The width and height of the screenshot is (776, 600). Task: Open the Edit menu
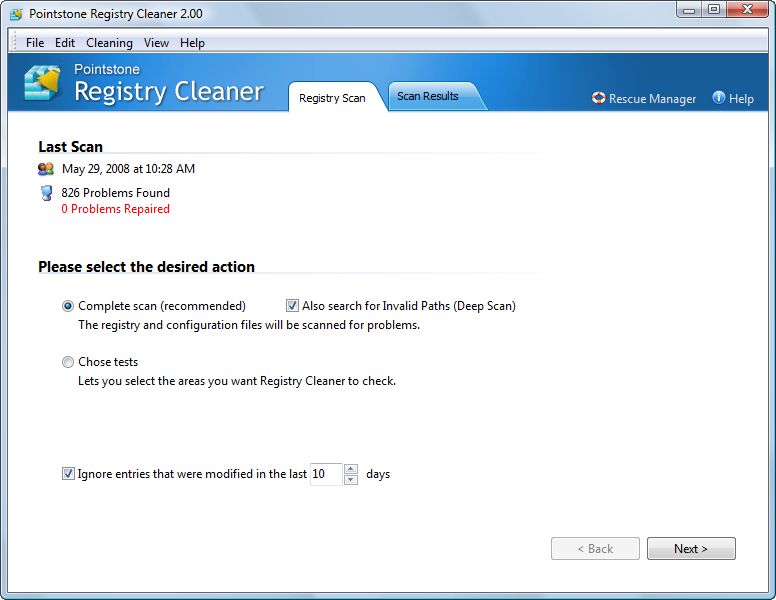click(65, 43)
